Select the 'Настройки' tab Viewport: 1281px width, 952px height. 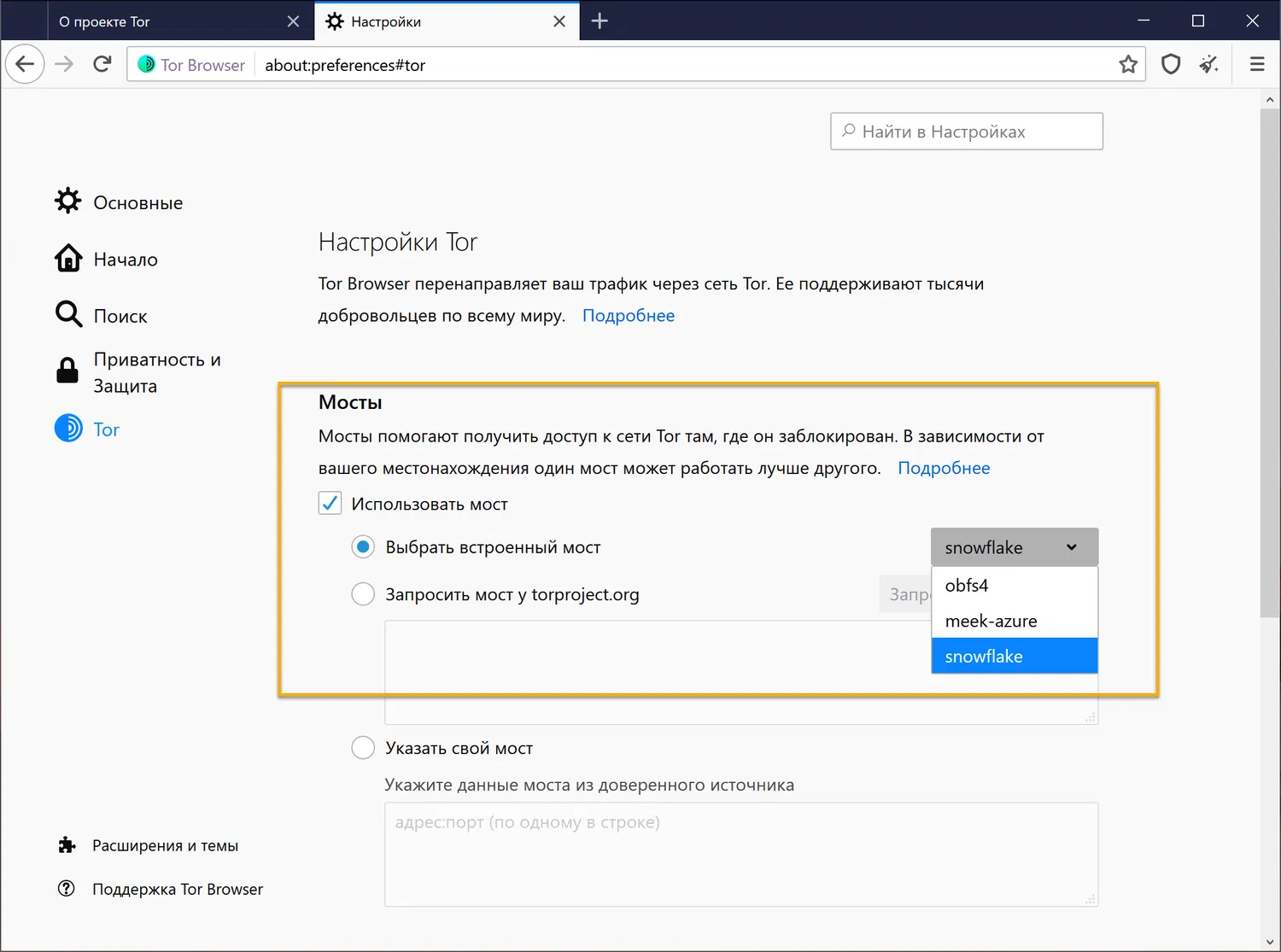coord(447,21)
